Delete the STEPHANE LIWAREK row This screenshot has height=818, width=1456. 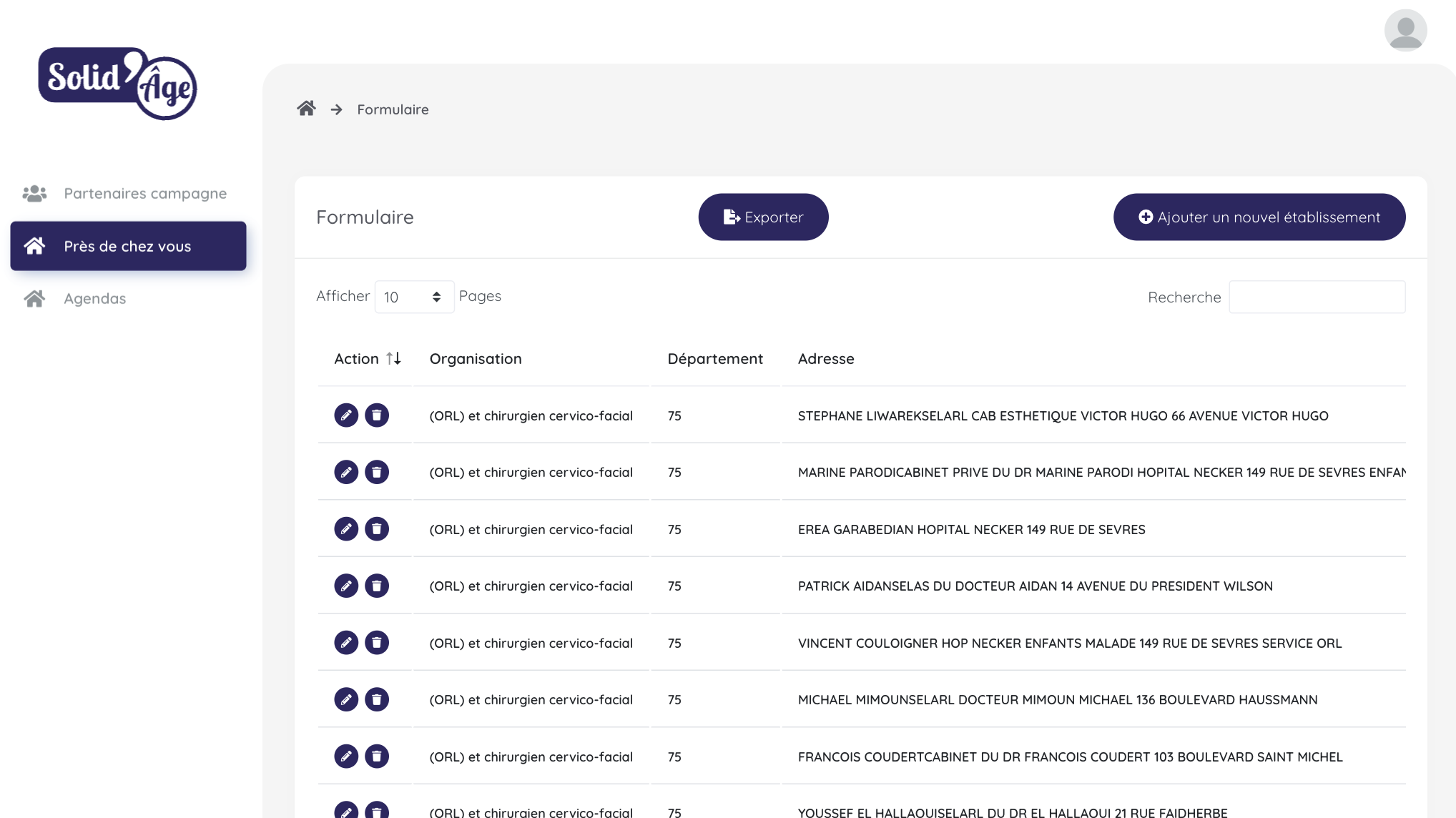point(377,415)
